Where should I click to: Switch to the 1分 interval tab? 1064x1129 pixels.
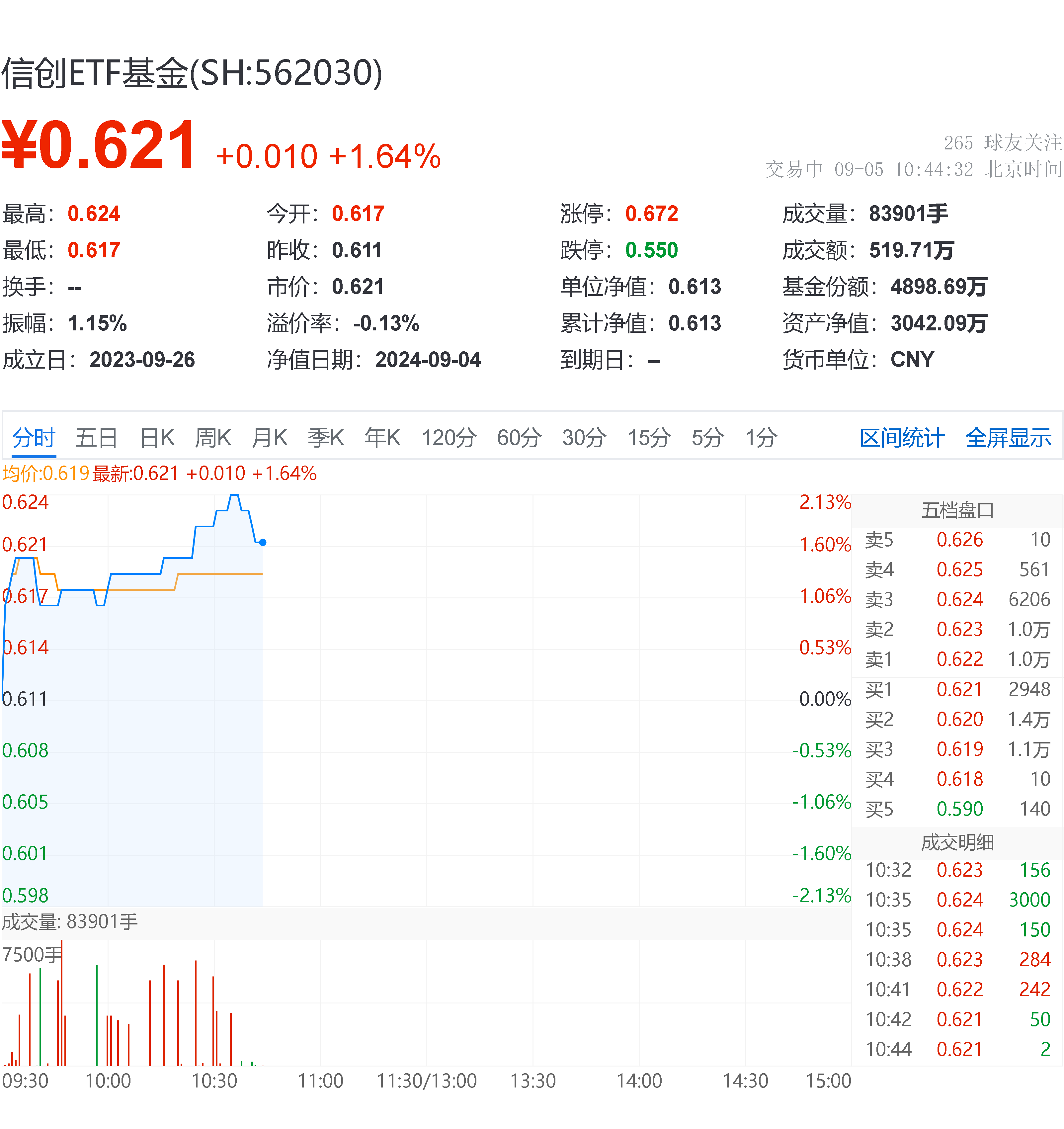coord(761,438)
